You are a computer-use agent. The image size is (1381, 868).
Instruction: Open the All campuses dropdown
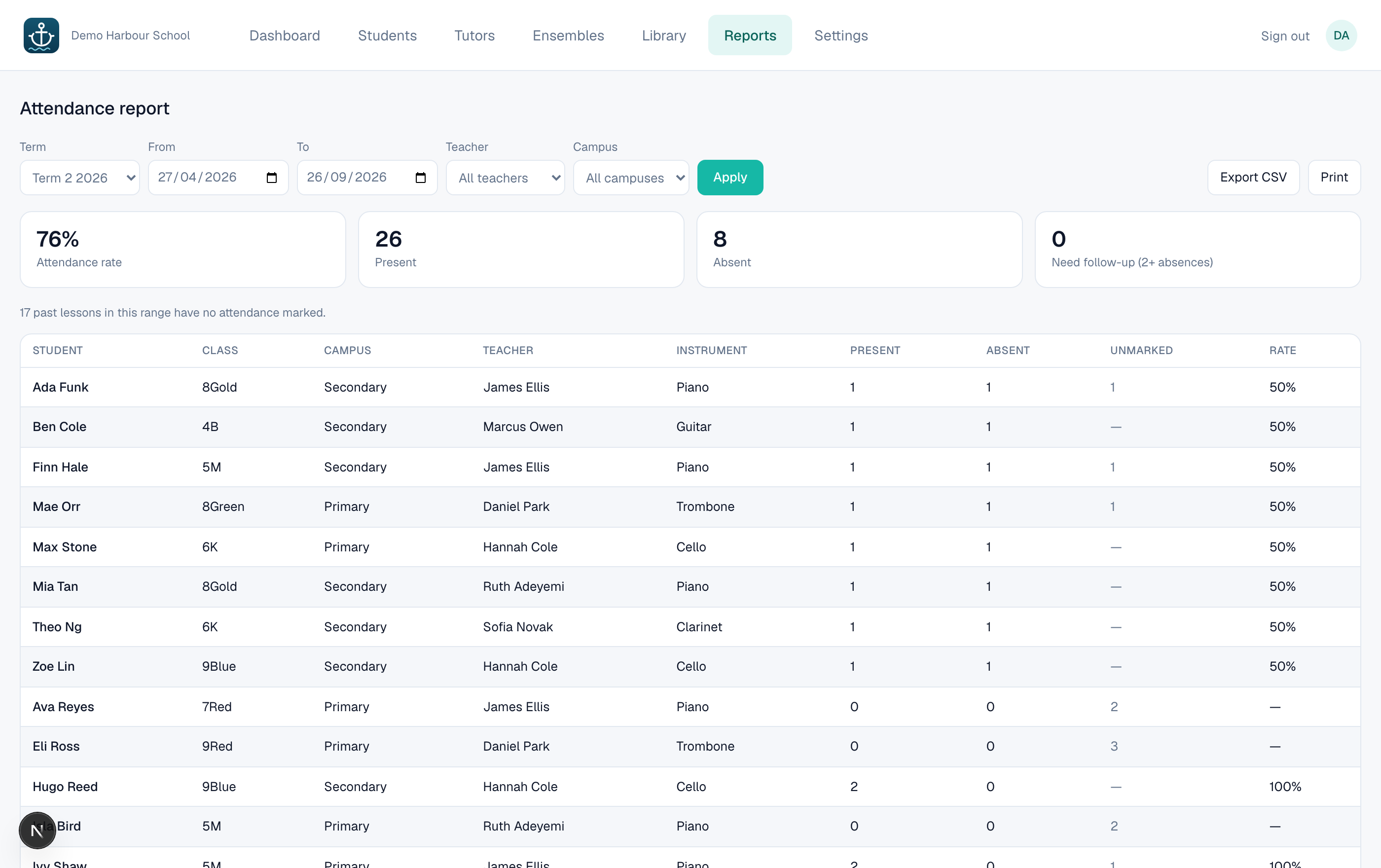click(631, 178)
